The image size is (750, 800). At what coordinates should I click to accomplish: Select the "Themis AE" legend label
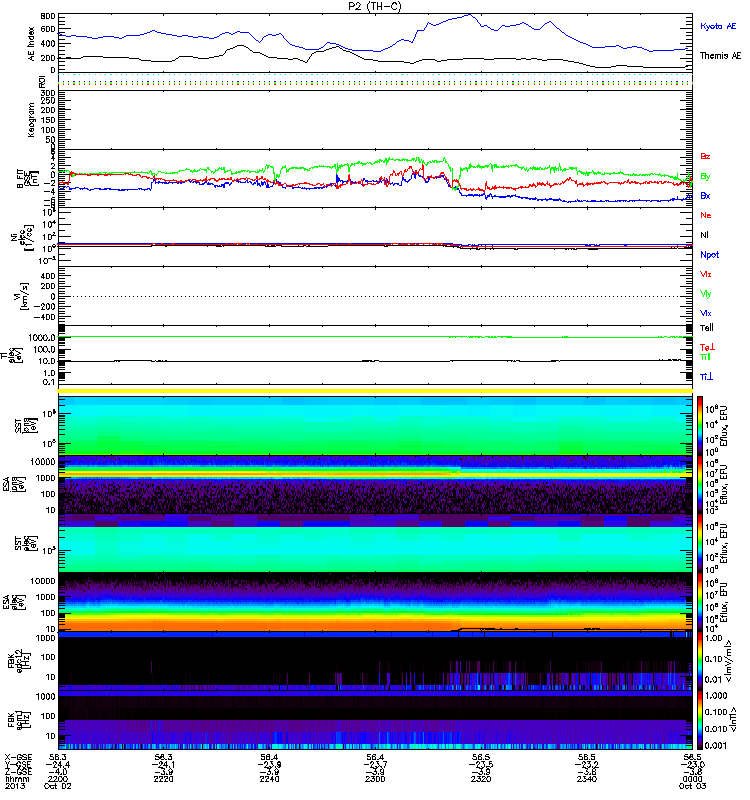720,56
